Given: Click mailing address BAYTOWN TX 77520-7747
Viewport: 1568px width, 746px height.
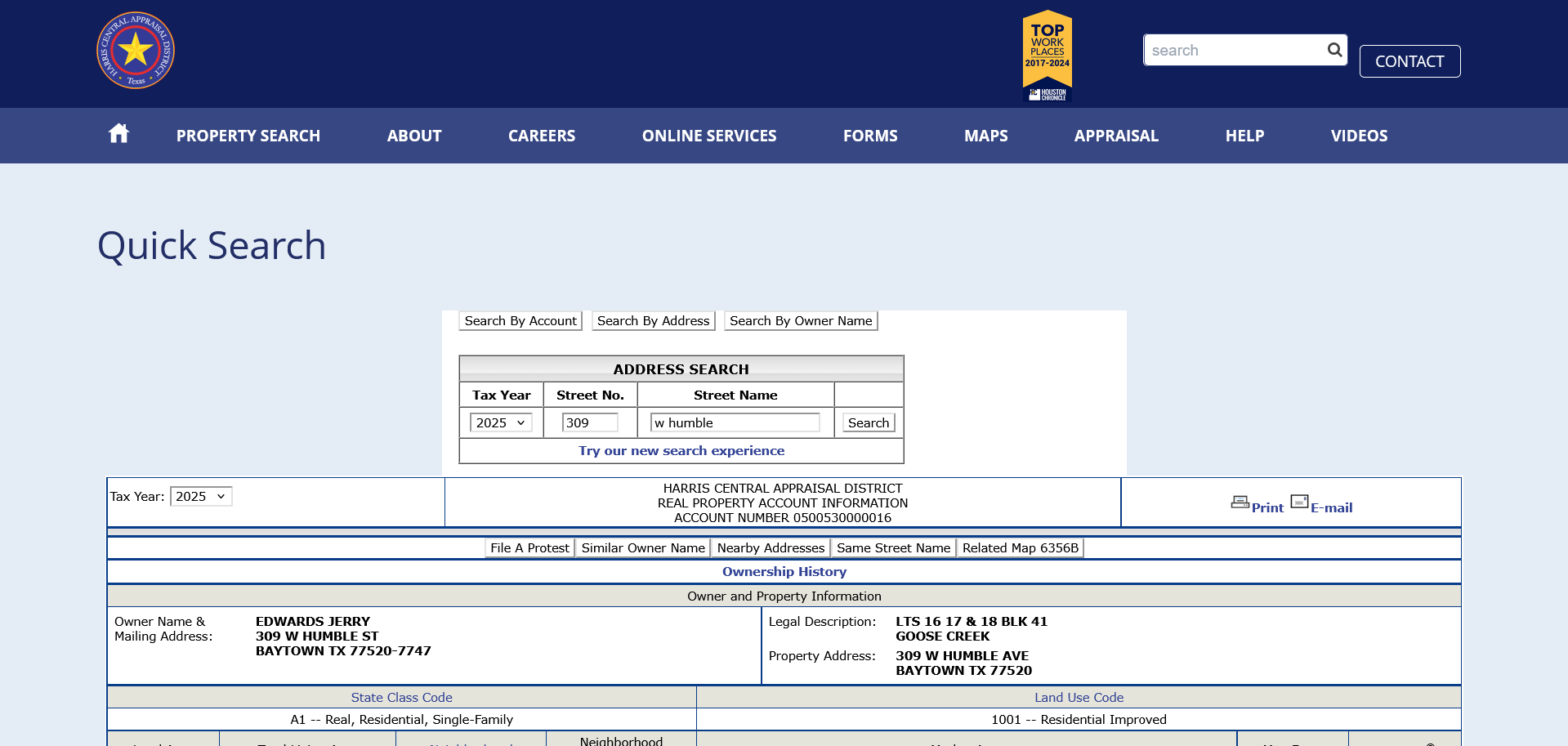Looking at the screenshot, I should pyautogui.click(x=343, y=651).
